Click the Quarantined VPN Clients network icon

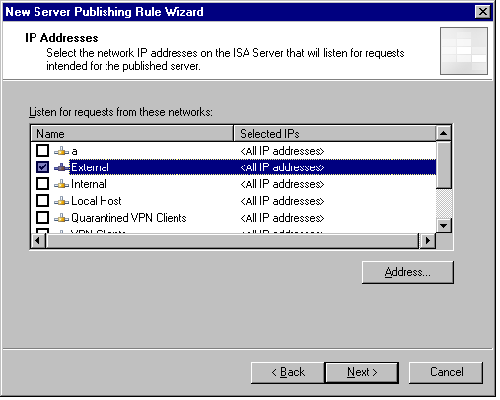[62, 218]
